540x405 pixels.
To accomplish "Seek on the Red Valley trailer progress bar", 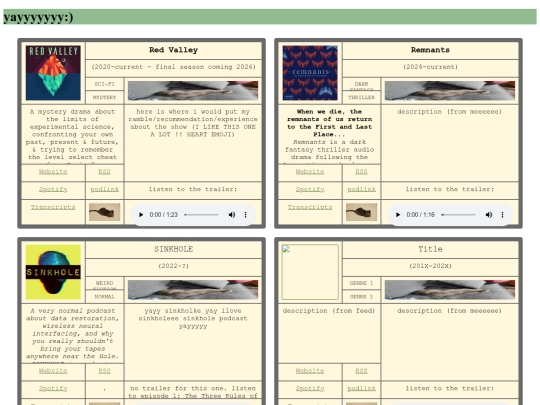I will [201, 215].
